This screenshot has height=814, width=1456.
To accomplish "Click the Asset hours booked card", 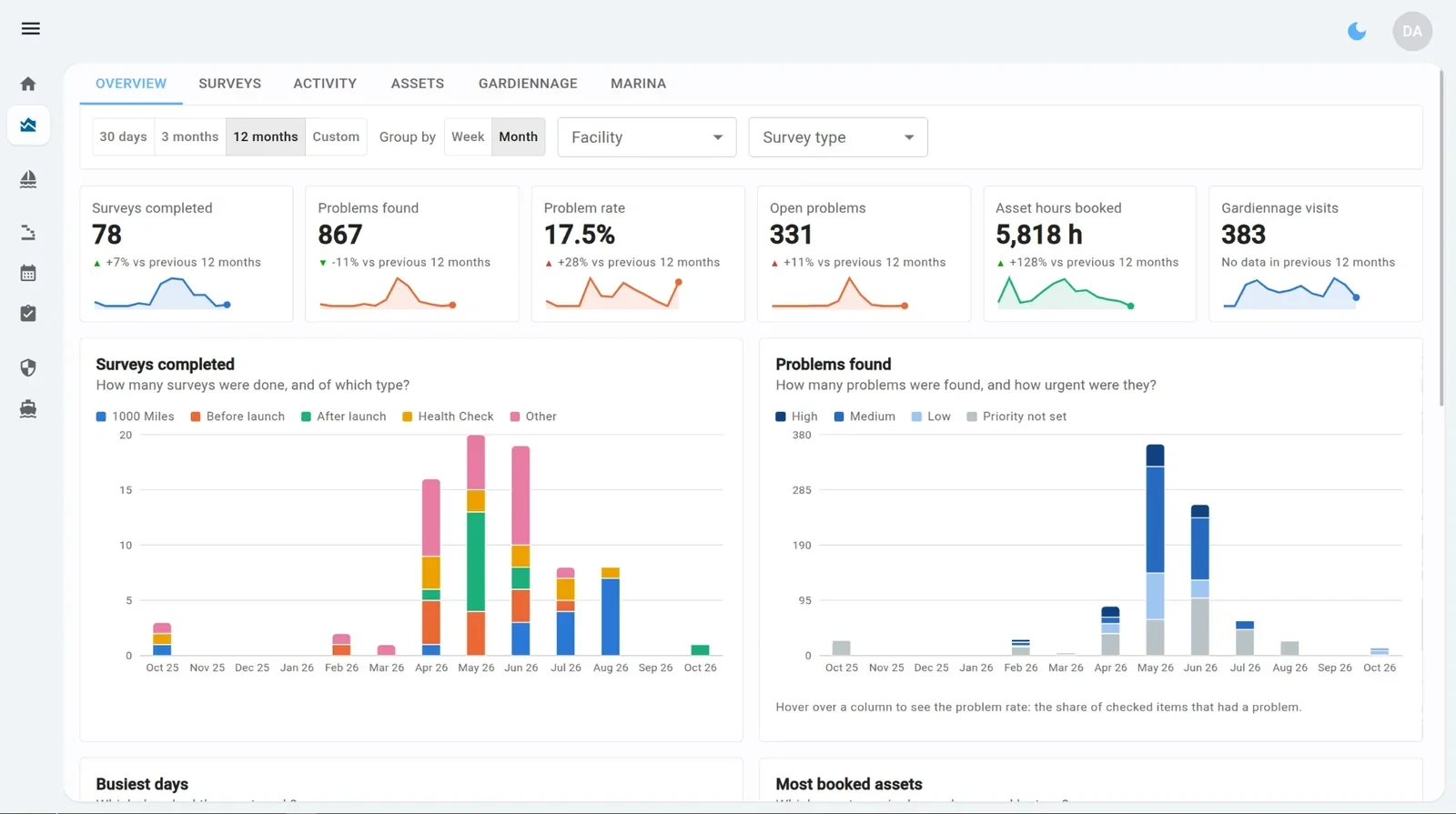I will (x=1089, y=254).
